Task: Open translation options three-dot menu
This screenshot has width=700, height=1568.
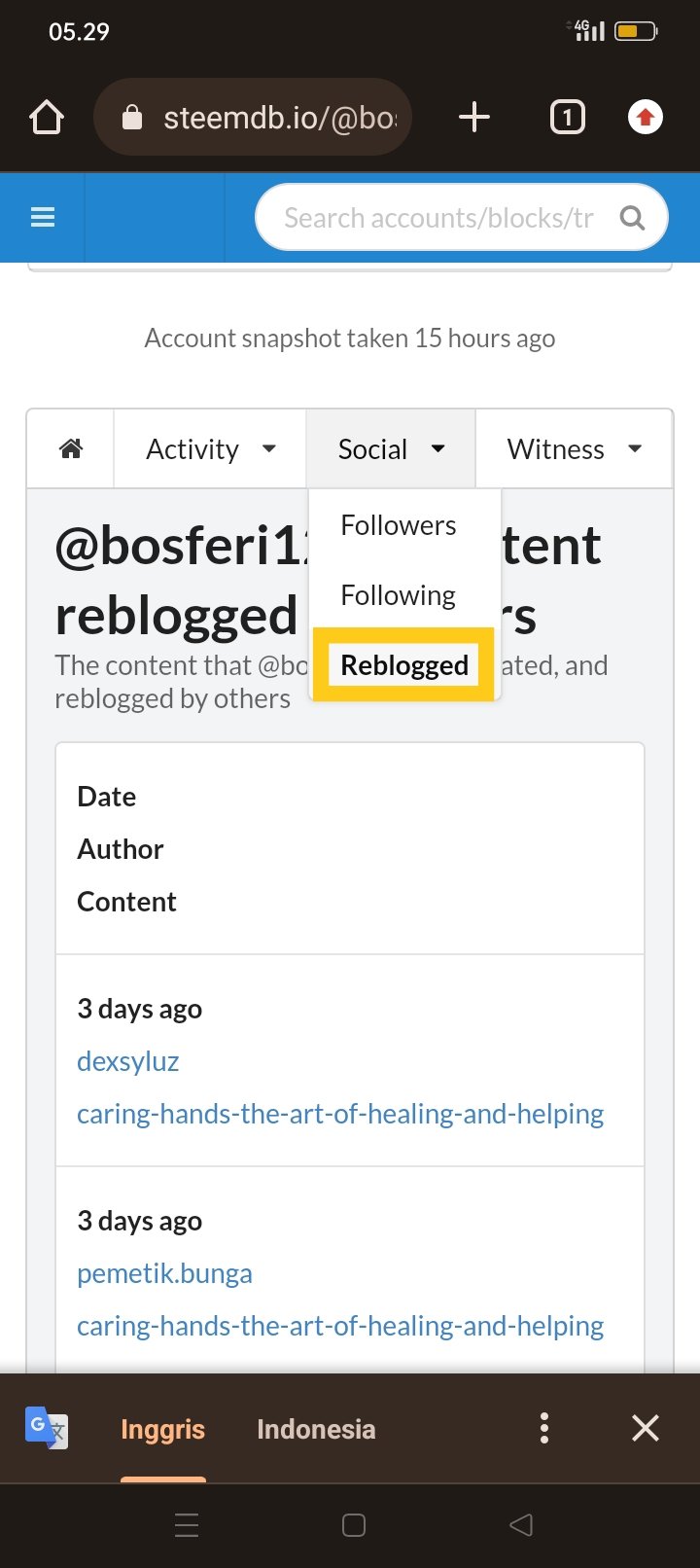Action: (544, 1428)
